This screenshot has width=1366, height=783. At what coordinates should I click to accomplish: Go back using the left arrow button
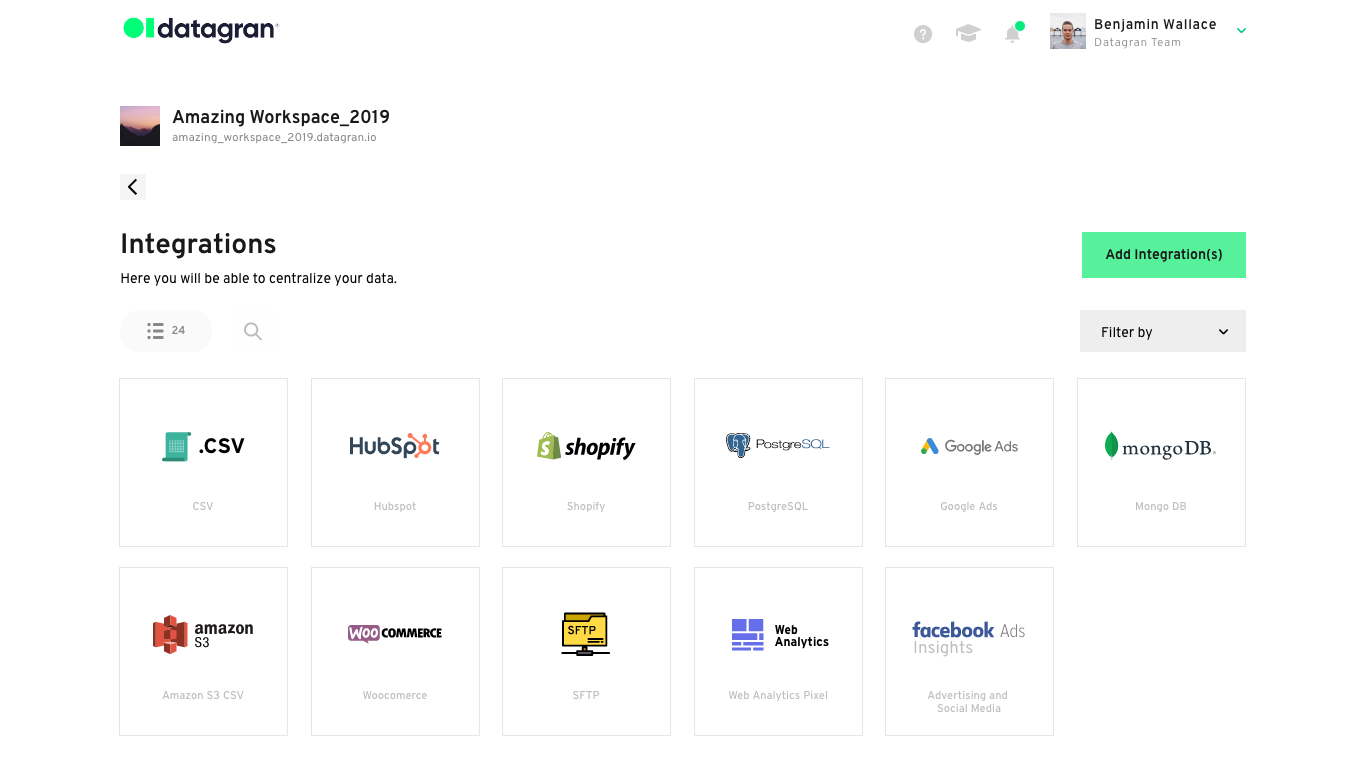(133, 187)
